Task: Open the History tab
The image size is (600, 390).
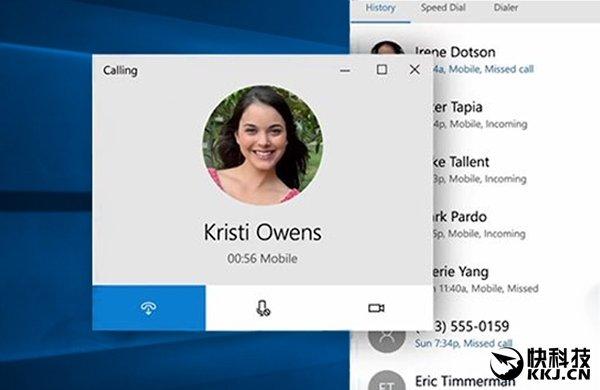Action: point(380,8)
